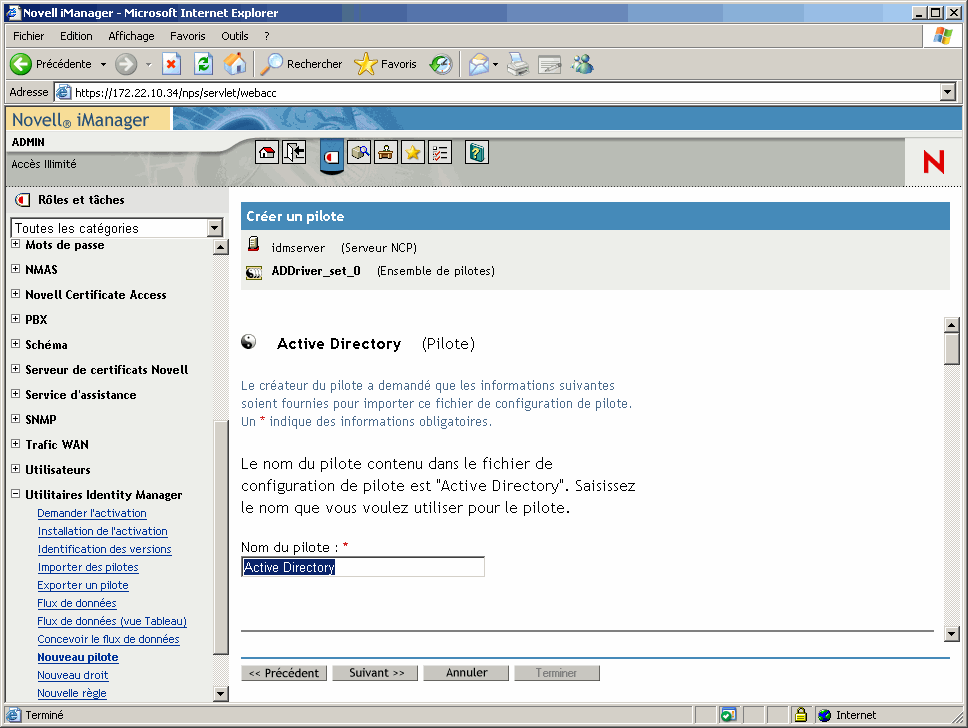Open the Outils menu
This screenshot has height=728, width=968.
pyautogui.click(x=234, y=35)
